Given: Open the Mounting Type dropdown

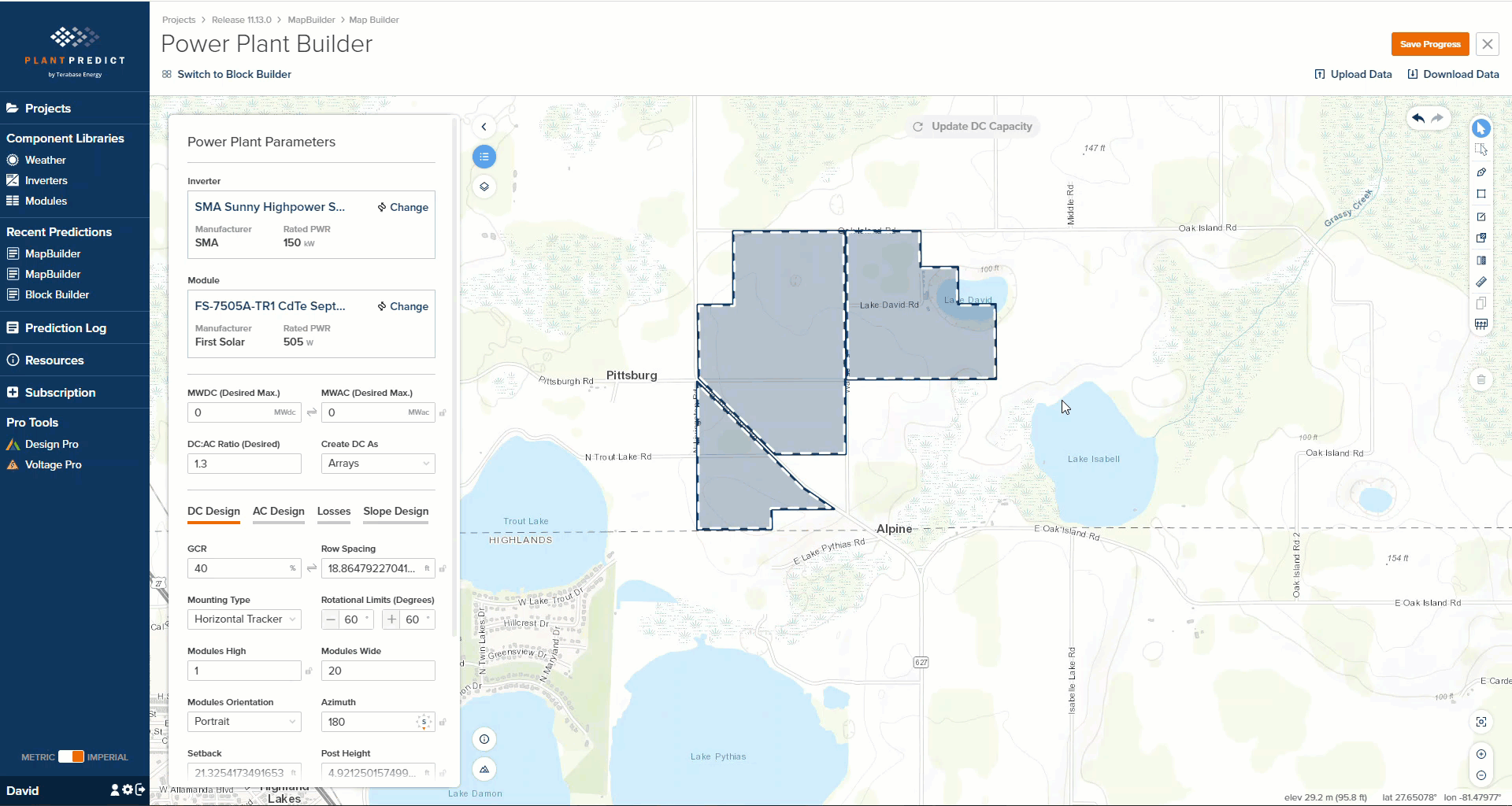Looking at the screenshot, I should click(x=244, y=619).
